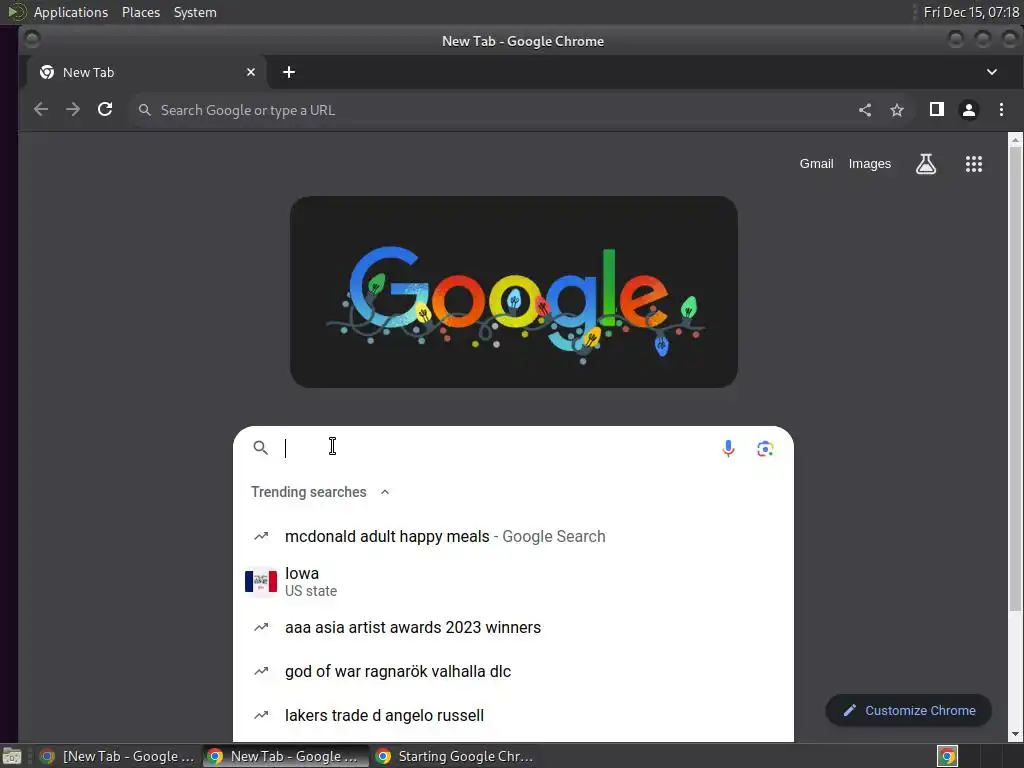Click trending icon beside god of war ragnarök
1024x768 pixels.
pyautogui.click(x=261, y=671)
